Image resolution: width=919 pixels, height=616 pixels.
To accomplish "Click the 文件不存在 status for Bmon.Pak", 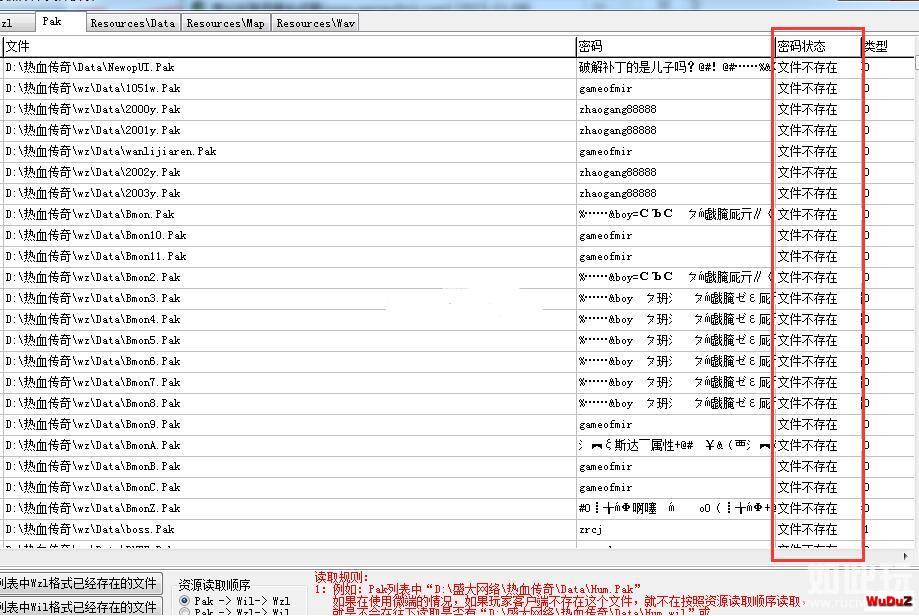I will [807, 215].
